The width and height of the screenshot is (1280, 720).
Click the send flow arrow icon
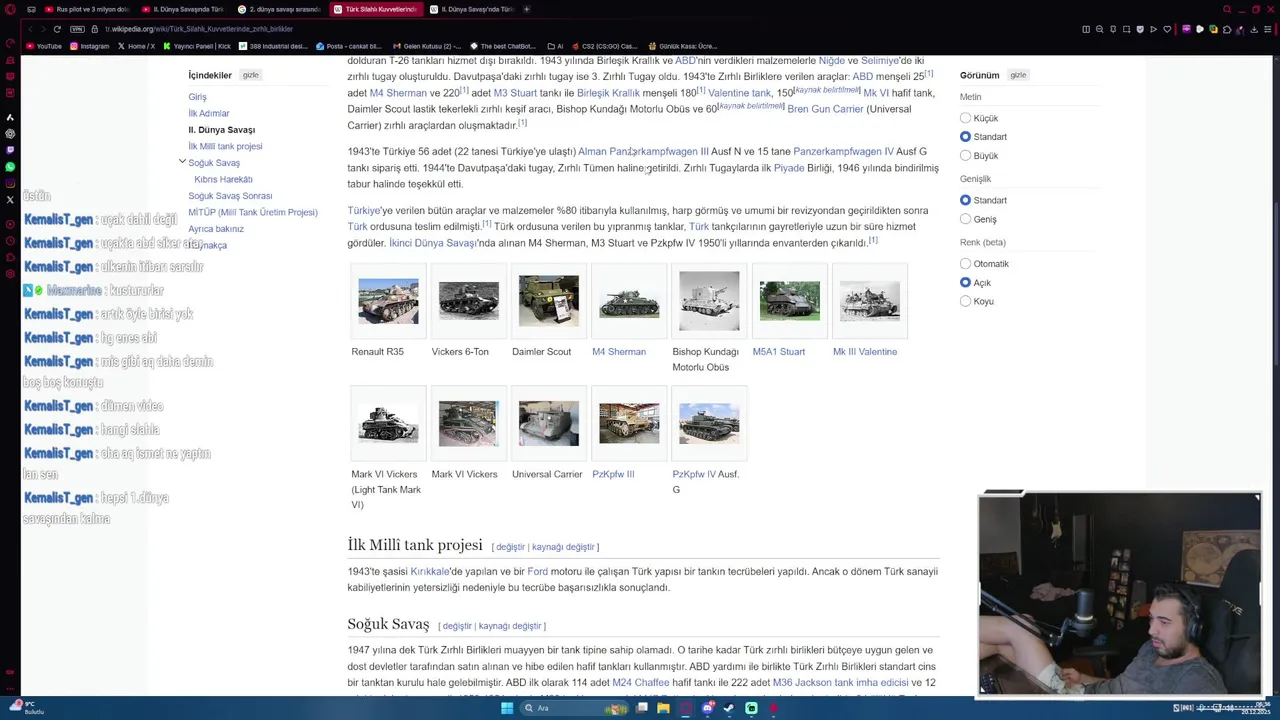[1153, 29]
